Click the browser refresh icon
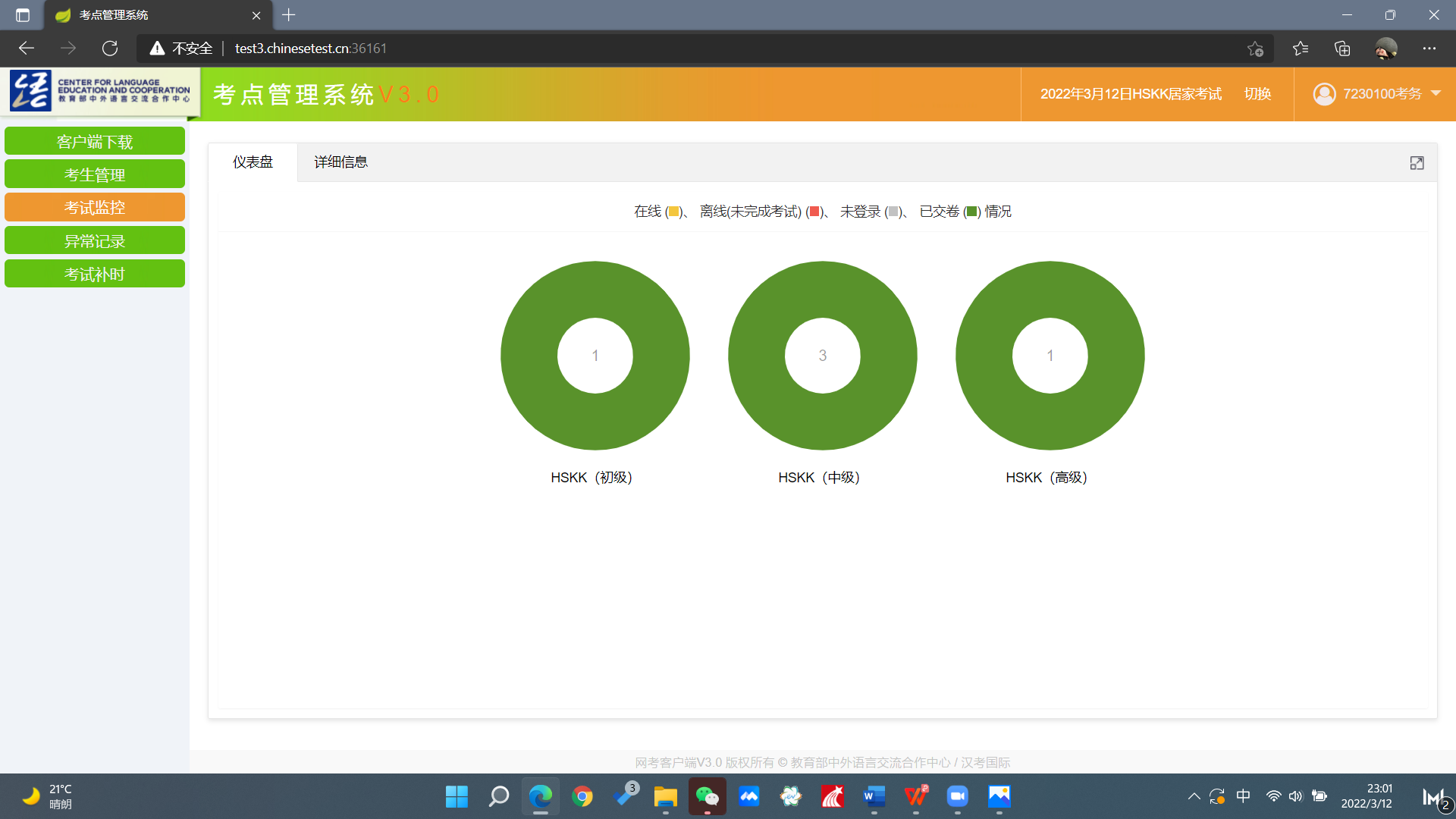This screenshot has height=819, width=1456. [110, 49]
